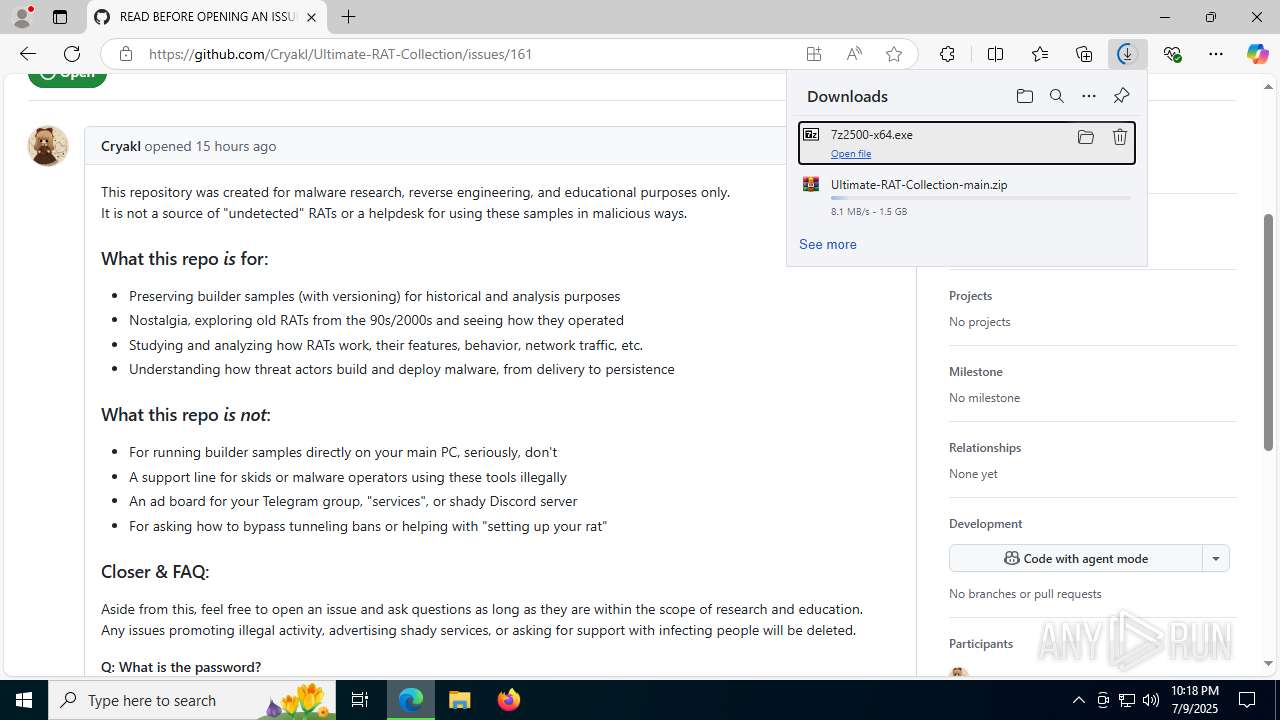
Task: Expand Code with agent mode dropdown arrow
Action: tap(1216, 558)
